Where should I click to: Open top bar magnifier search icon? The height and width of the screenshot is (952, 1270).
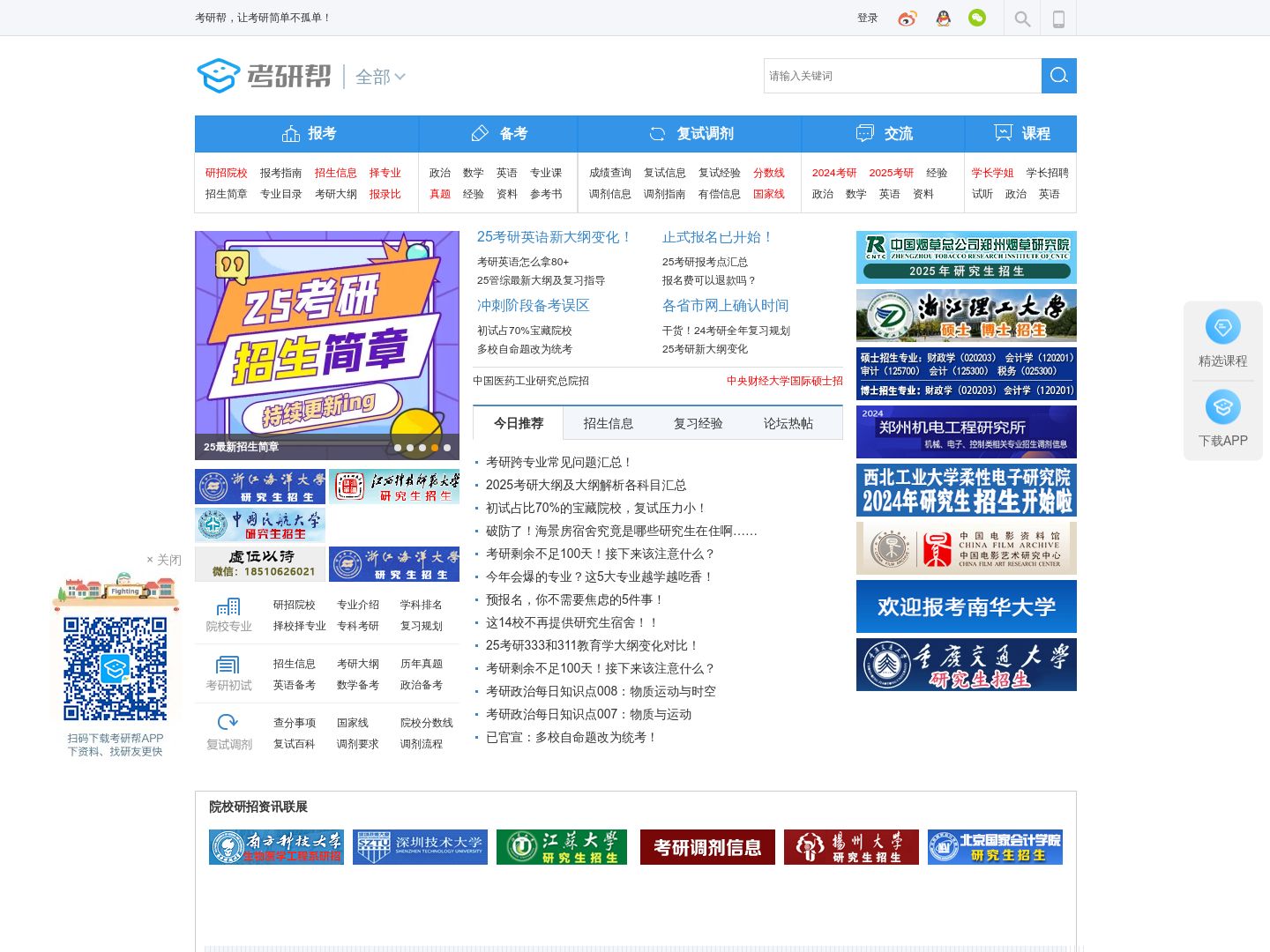tap(1022, 19)
